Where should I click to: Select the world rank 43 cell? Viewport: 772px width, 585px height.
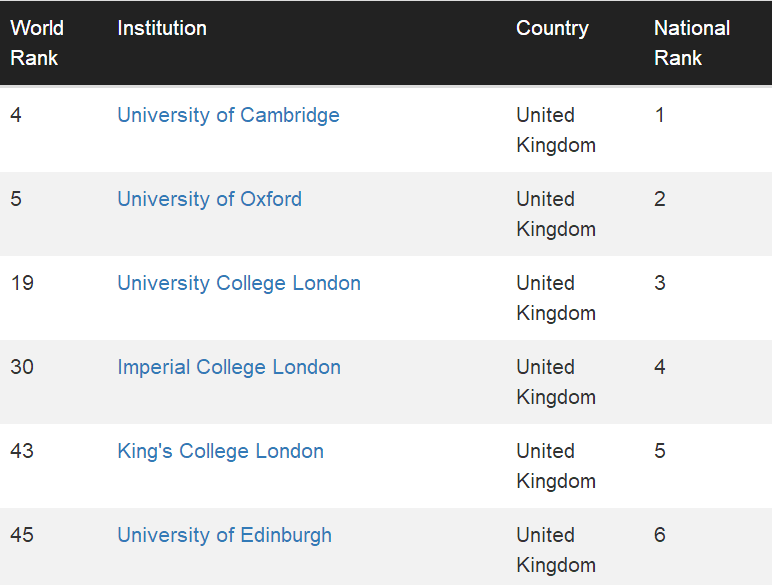point(22,451)
